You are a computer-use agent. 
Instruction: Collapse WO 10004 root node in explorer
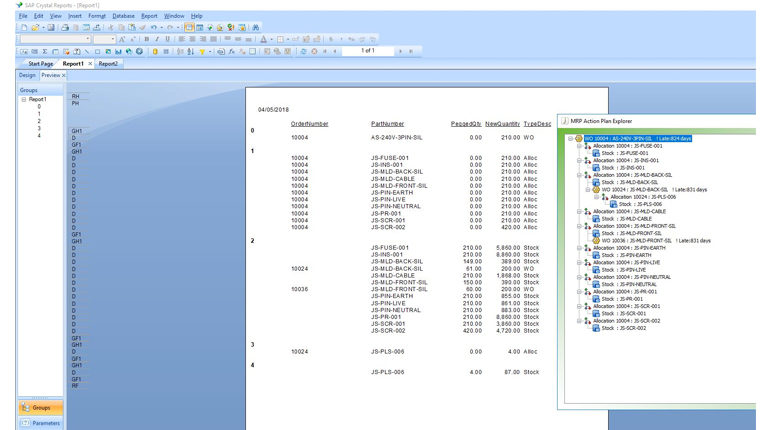[x=570, y=138]
